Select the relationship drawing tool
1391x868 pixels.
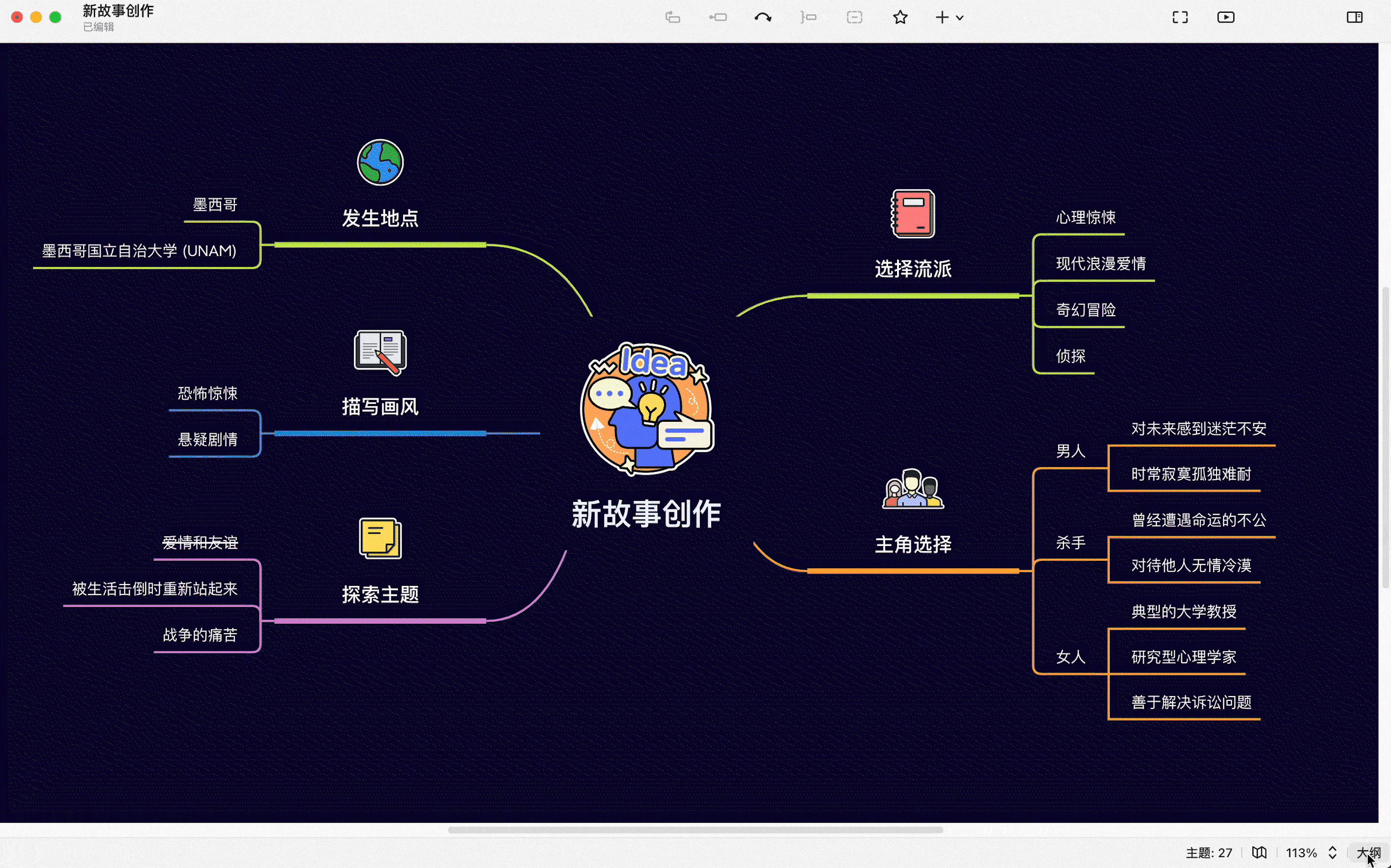[x=763, y=17]
